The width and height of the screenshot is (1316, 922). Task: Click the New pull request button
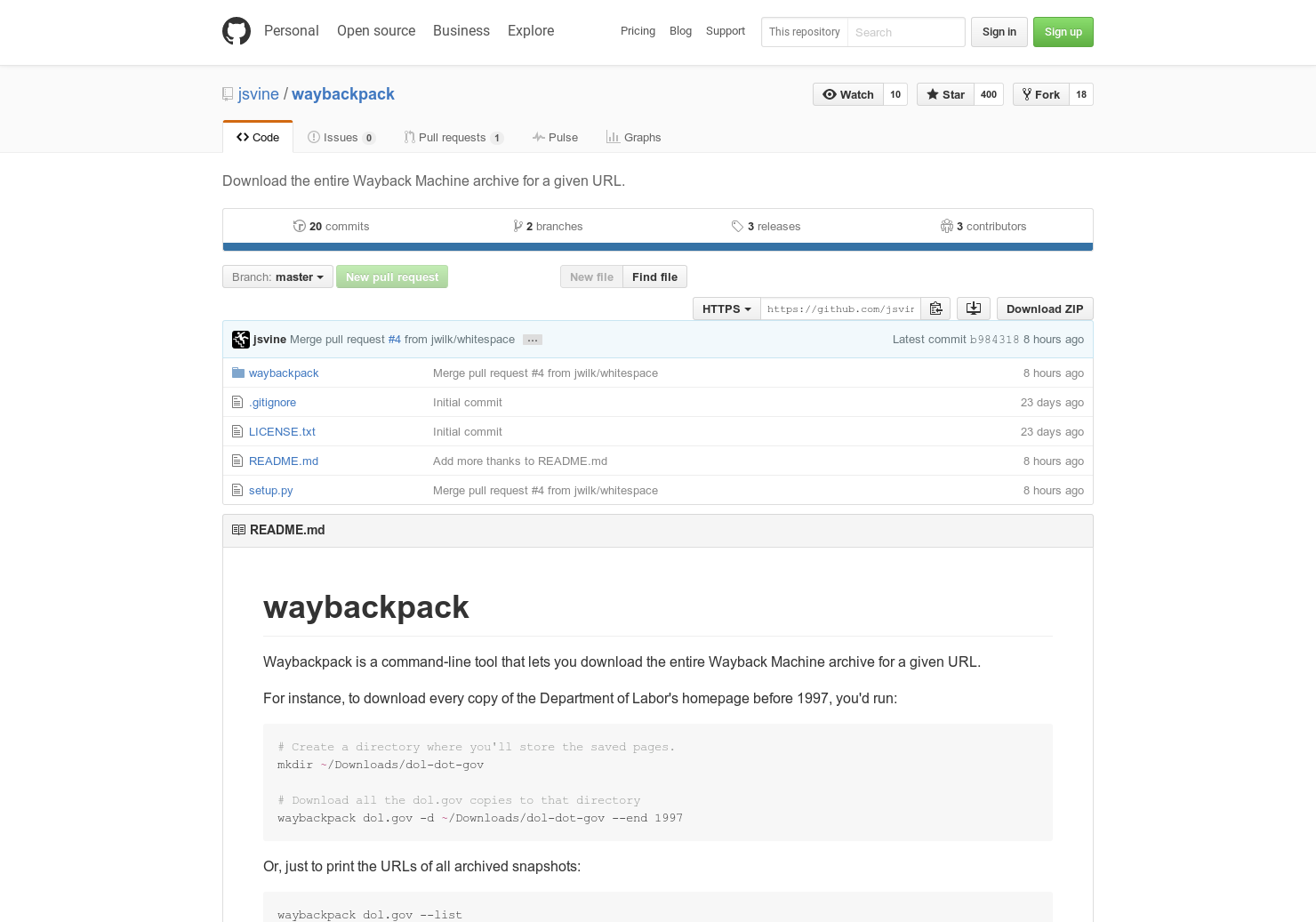click(392, 277)
